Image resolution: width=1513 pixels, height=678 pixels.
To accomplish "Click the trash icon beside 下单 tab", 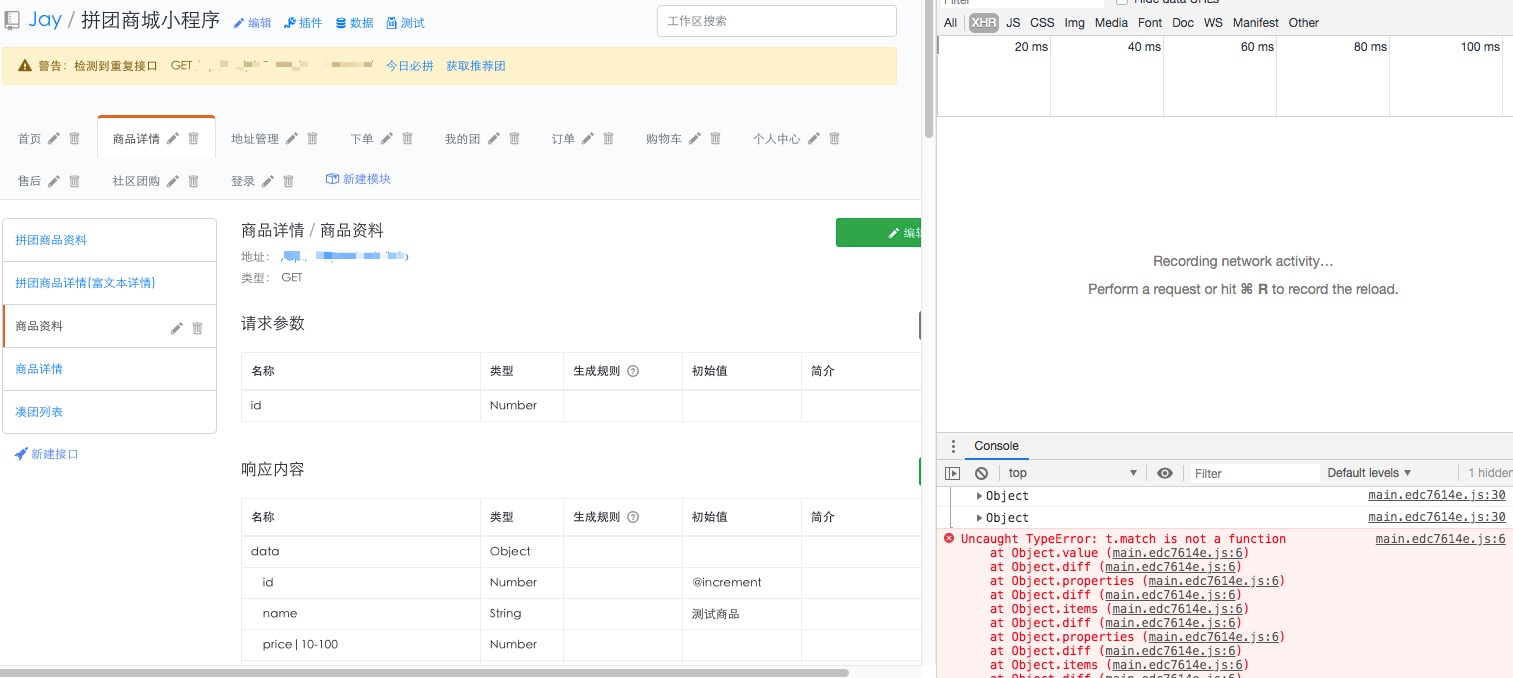I will pyautogui.click(x=407, y=139).
